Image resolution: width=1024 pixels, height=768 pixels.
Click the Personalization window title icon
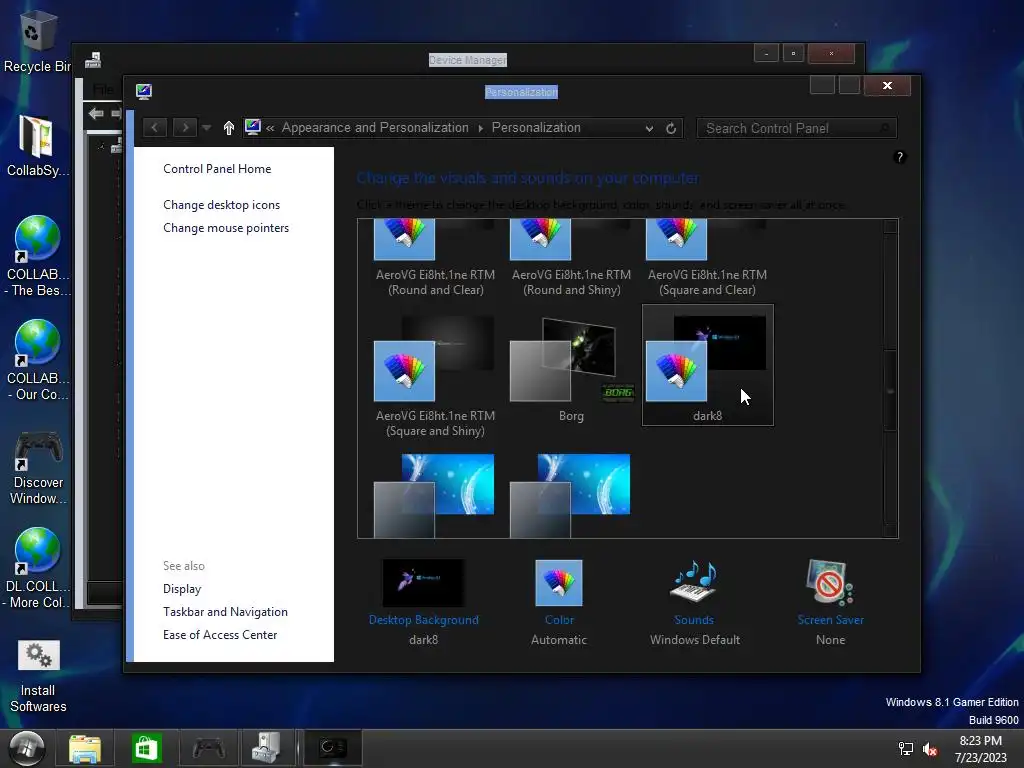pyautogui.click(x=144, y=91)
